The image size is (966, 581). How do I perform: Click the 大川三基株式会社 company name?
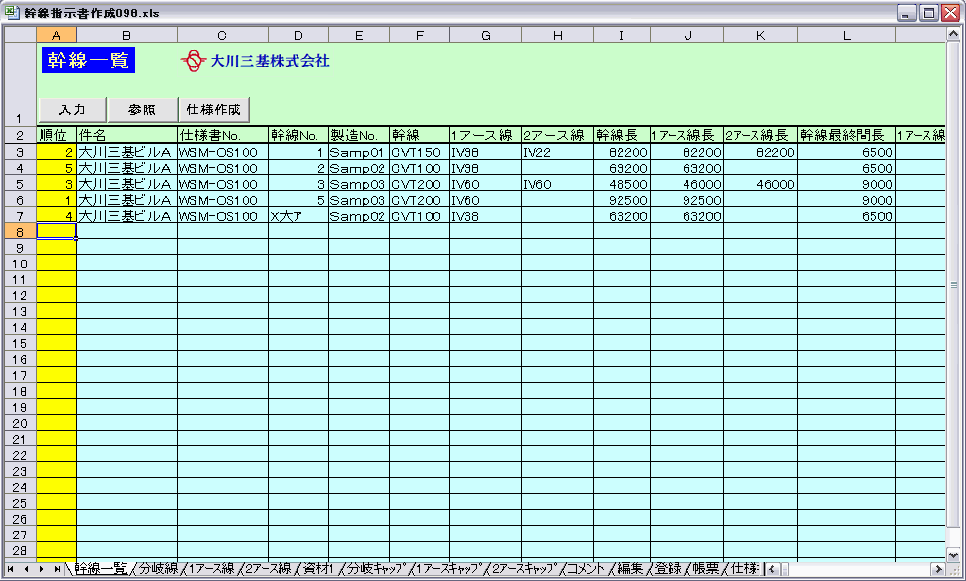coord(270,60)
